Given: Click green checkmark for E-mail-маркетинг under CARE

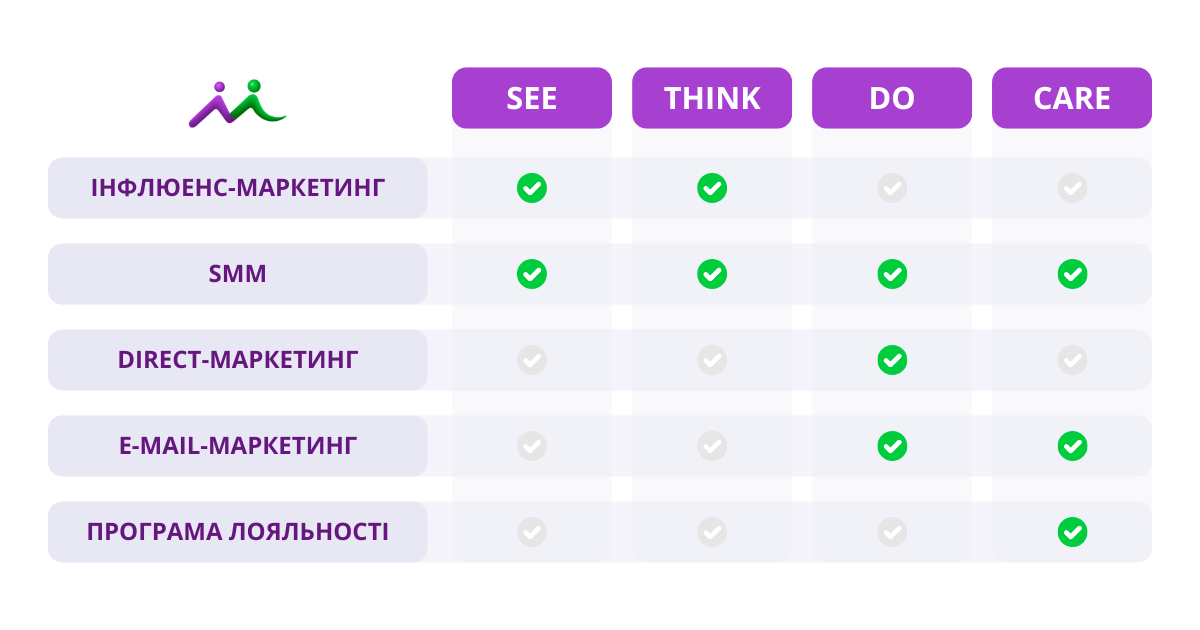Looking at the screenshot, I should [1072, 446].
